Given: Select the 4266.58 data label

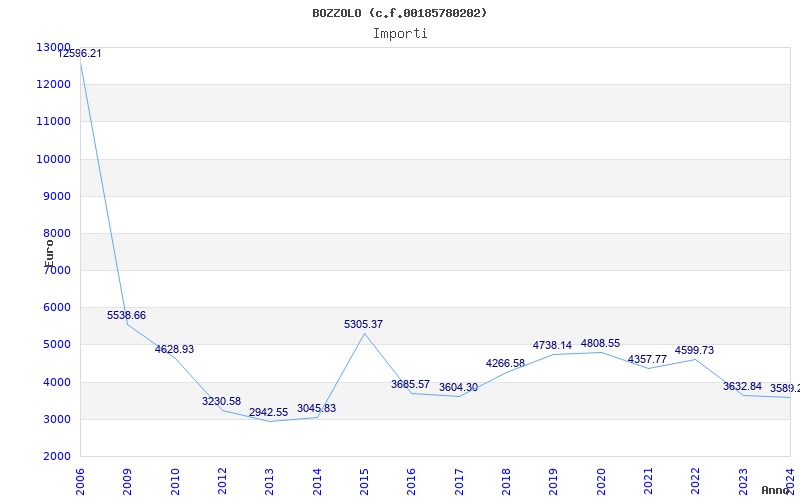Looking at the screenshot, I should 505,364.
